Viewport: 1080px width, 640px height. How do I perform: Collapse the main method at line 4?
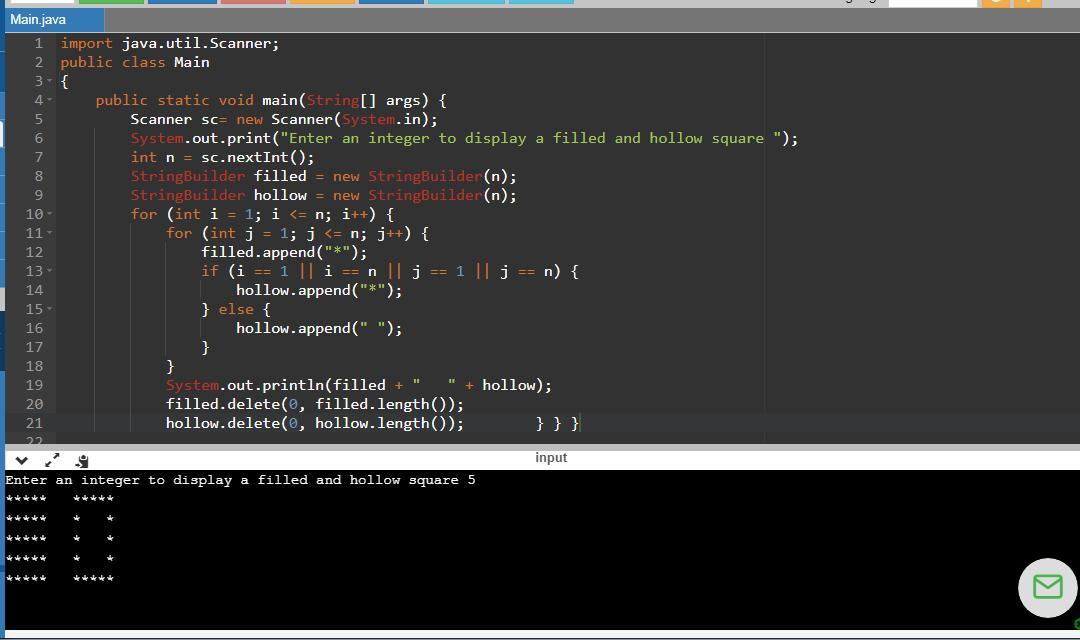(49, 100)
